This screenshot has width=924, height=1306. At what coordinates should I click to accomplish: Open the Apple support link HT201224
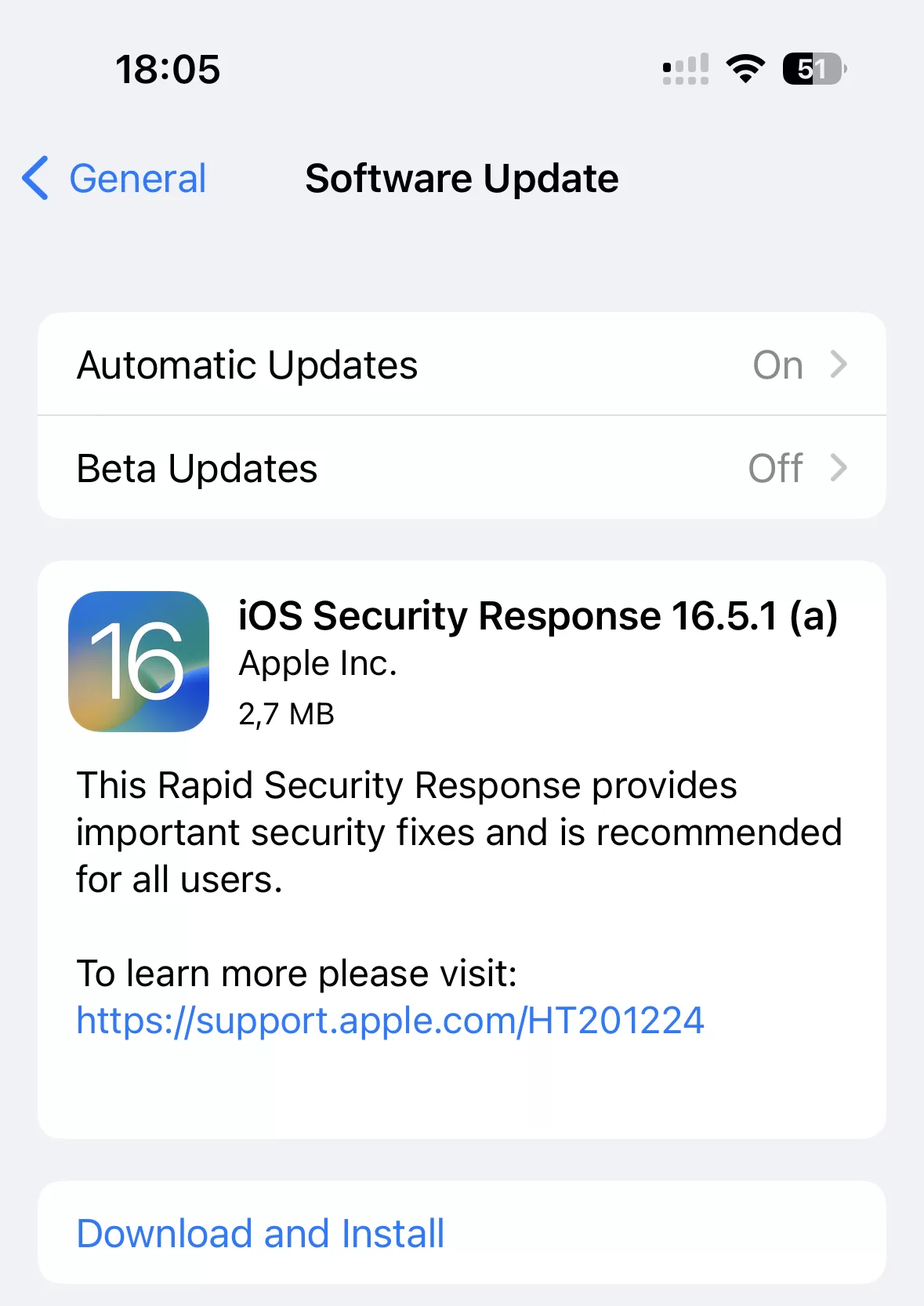(x=390, y=1020)
